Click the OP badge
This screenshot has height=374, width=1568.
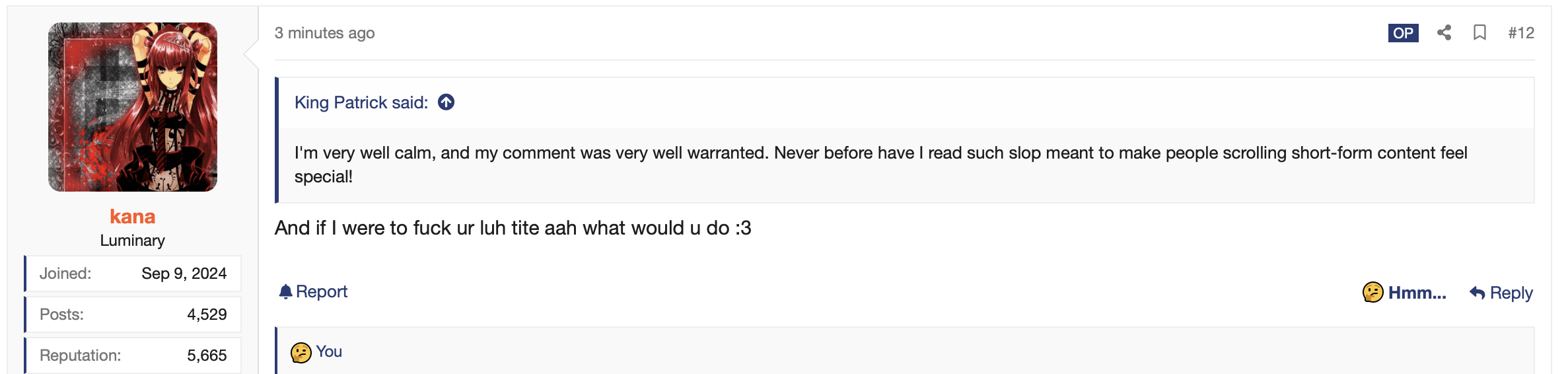[x=1403, y=33]
